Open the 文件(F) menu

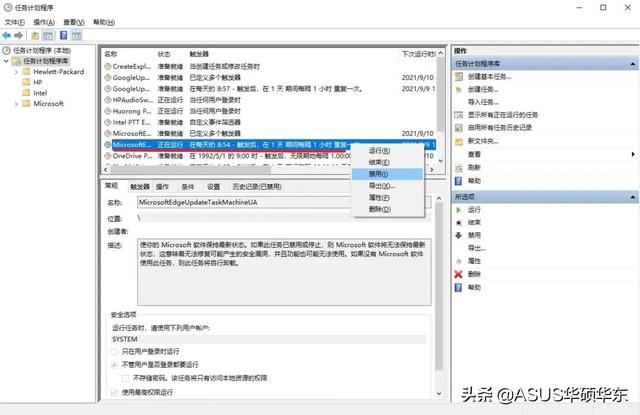pyautogui.click(x=15, y=22)
